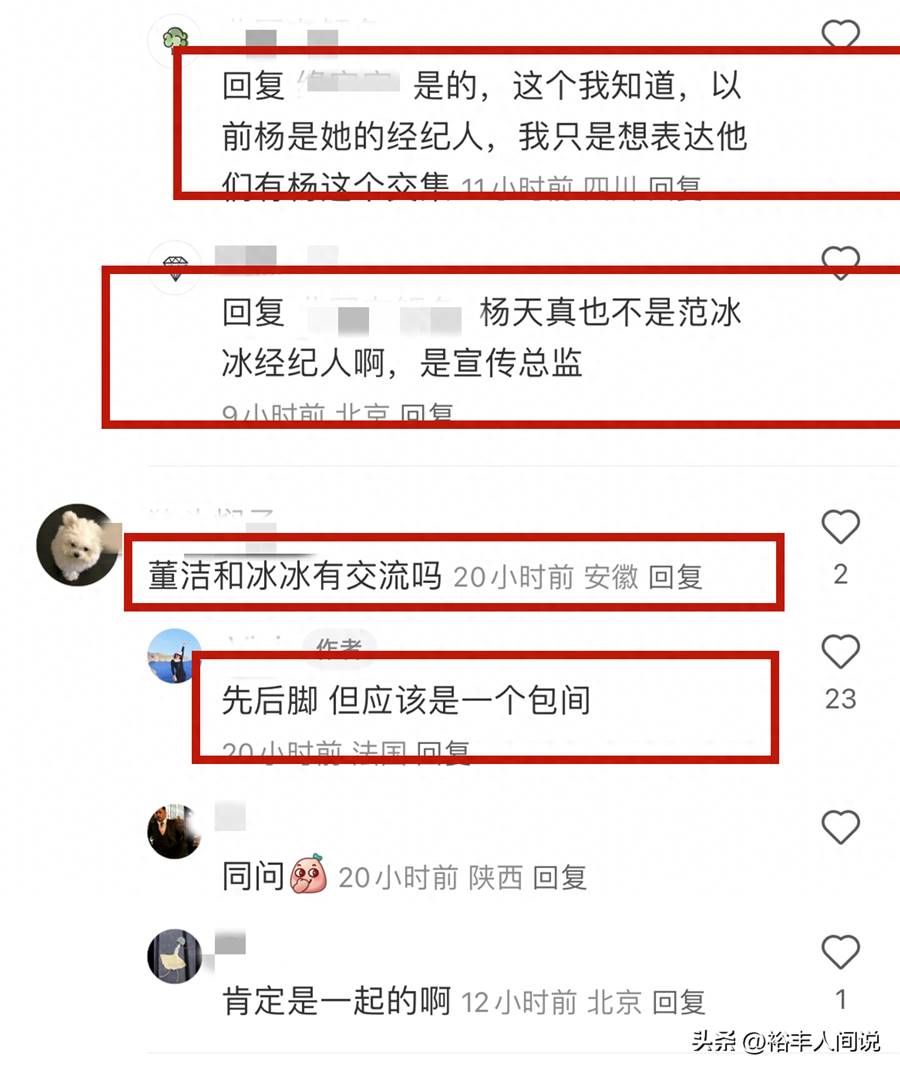Tap the 作者 badge next to author
This screenshot has height=1072, width=900.
point(339,645)
